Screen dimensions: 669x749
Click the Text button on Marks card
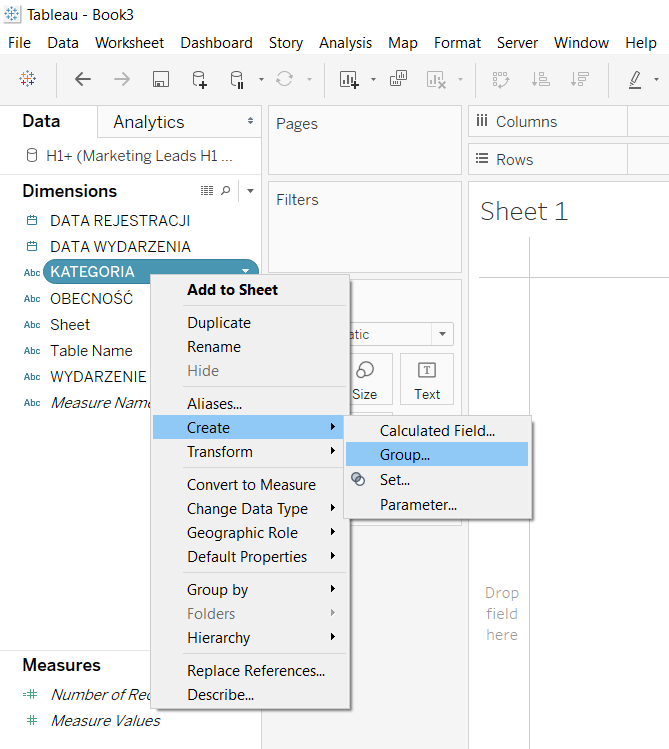click(427, 380)
